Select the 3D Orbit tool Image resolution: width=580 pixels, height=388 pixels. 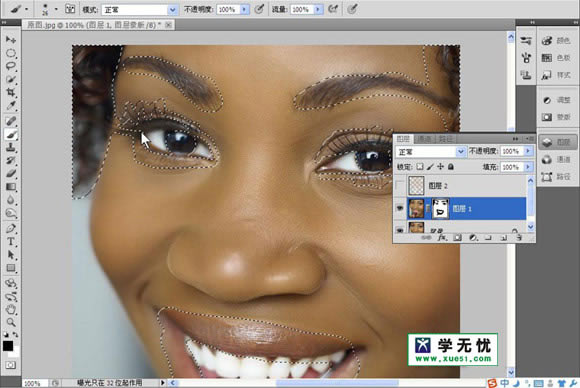11,297
